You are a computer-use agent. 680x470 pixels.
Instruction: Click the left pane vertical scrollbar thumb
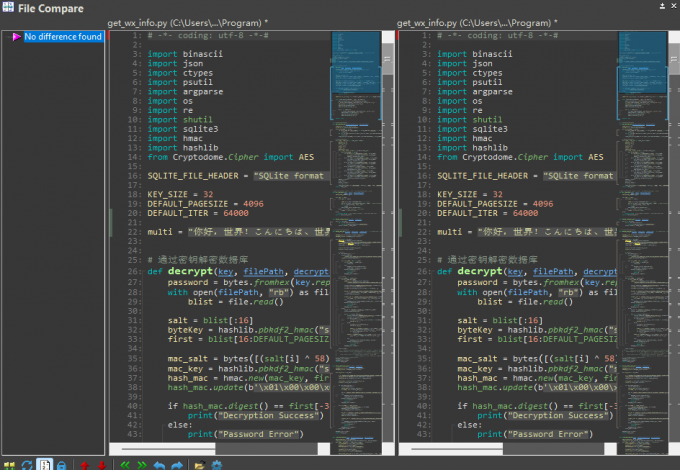tap(388, 59)
